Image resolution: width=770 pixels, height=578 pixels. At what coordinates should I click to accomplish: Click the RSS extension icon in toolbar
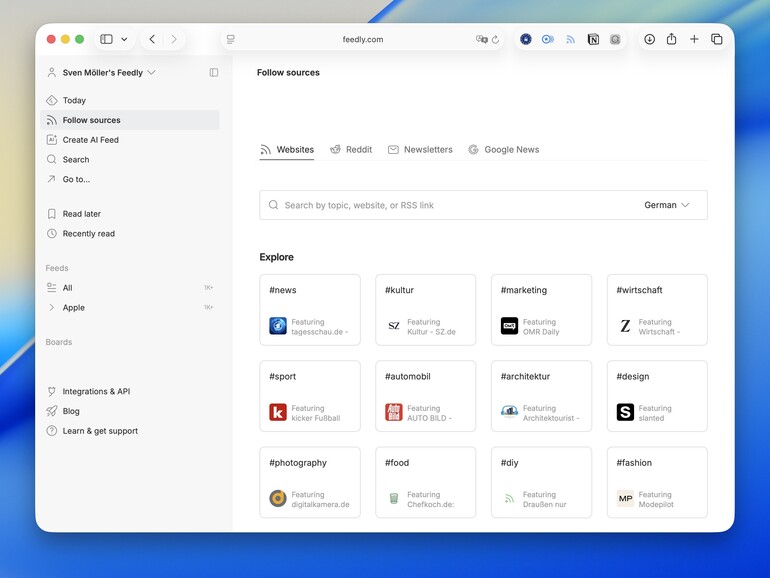(570, 39)
